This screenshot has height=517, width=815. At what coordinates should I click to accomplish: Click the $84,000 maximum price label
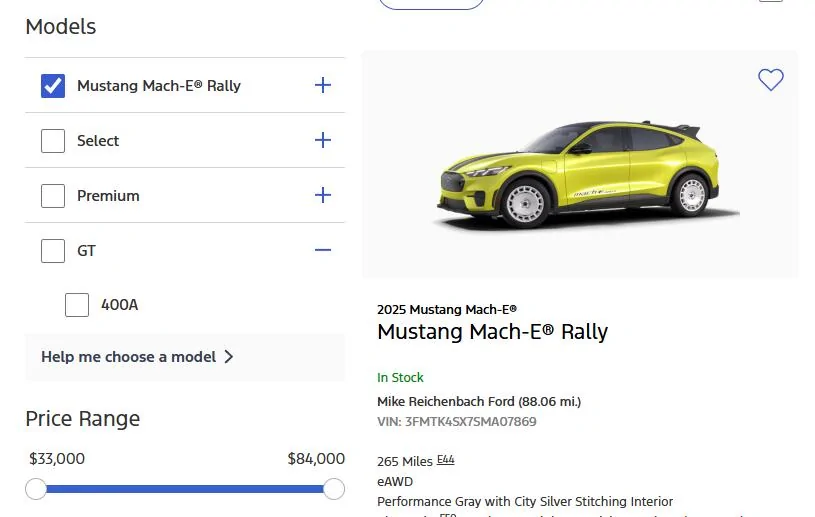point(316,459)
